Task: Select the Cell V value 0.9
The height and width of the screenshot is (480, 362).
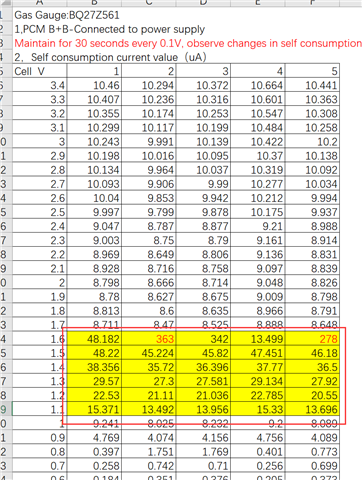Action: [x=40, y=437]
